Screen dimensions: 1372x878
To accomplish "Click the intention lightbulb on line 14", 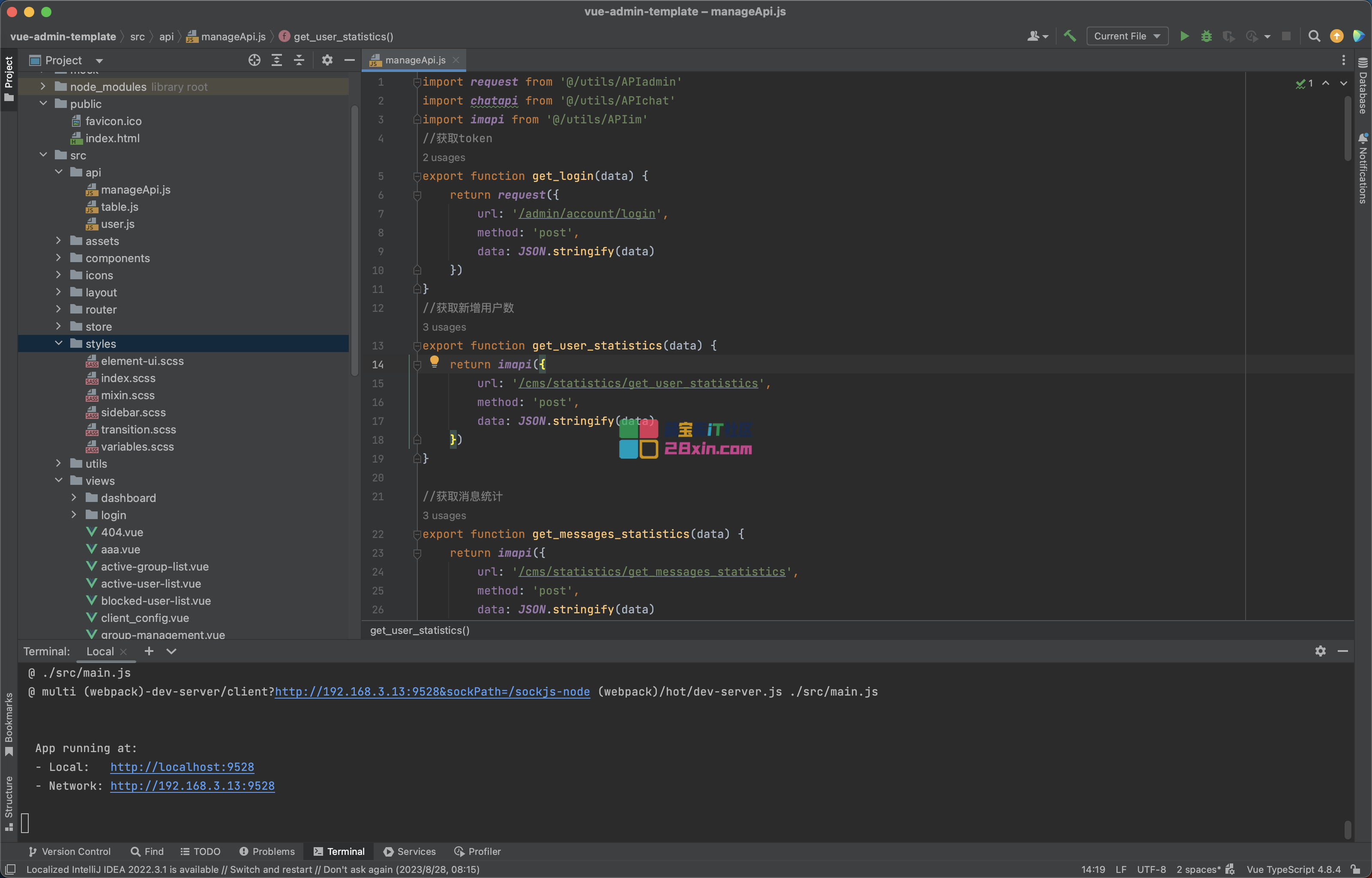I will (x=434, y=361).
